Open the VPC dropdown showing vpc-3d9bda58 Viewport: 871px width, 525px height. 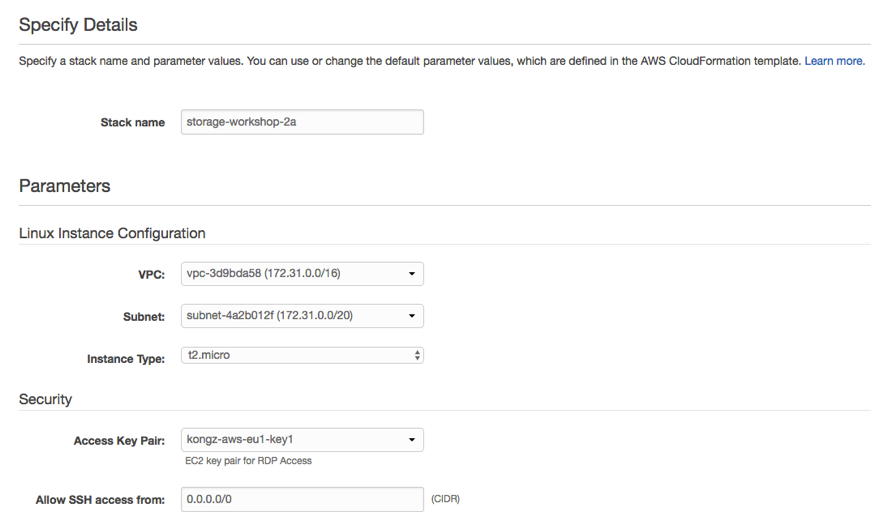[x=302, y=274]
